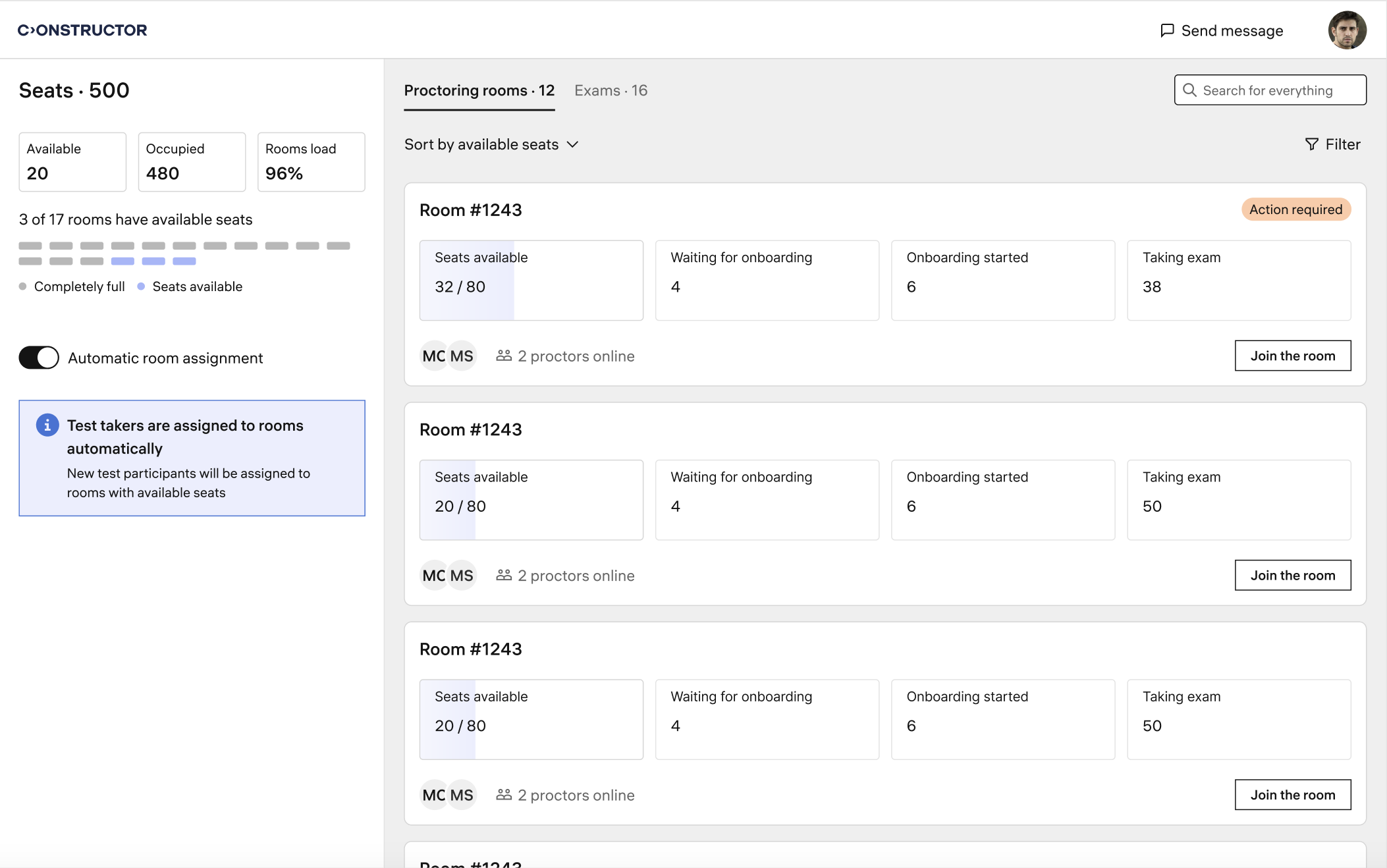Click the search magnifier icon

tap(1189, 90)
